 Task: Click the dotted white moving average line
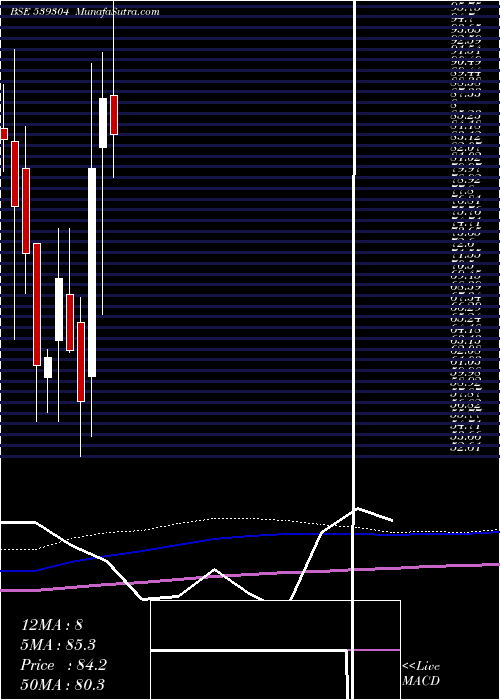tap(250, 519)
